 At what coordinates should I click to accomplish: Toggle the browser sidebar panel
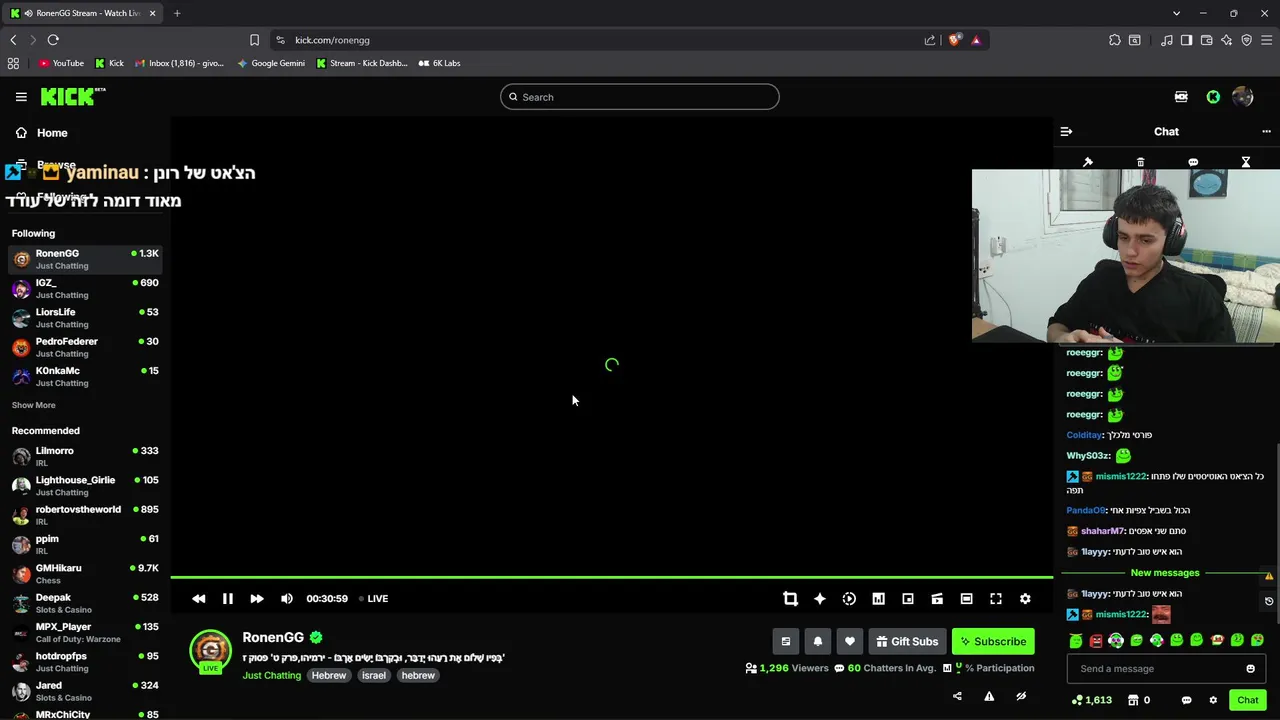click(1186, 40)
